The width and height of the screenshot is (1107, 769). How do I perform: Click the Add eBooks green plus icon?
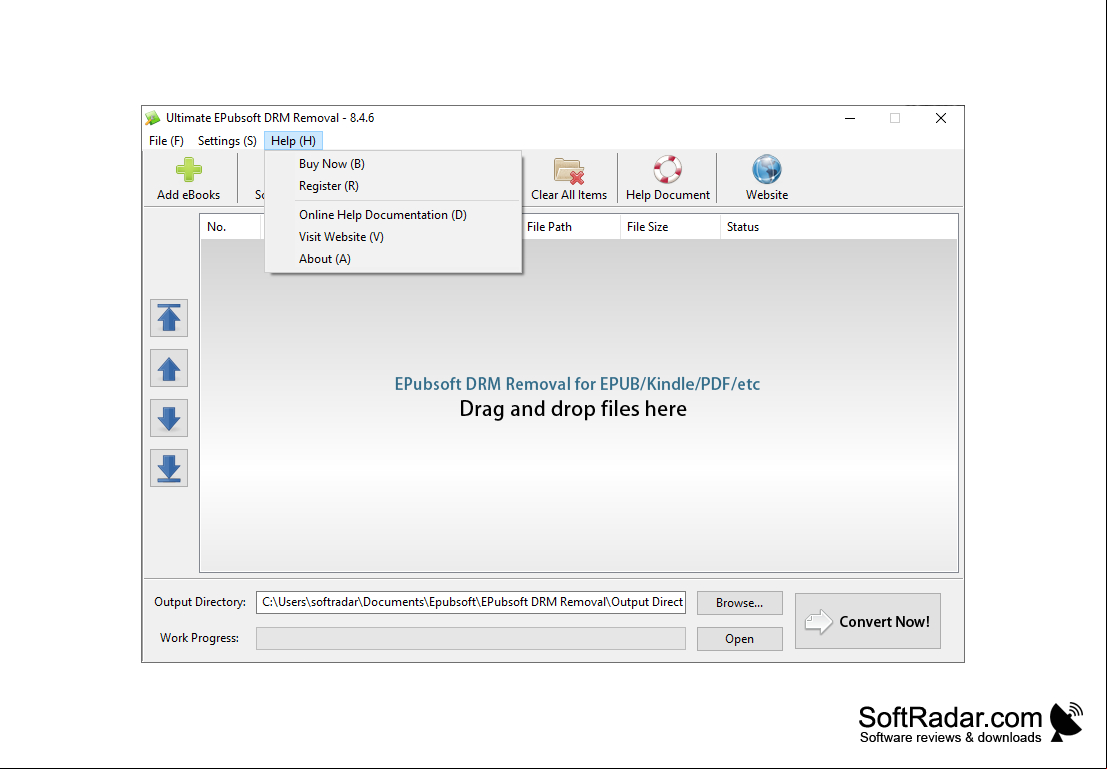click(x=189, y=169)
